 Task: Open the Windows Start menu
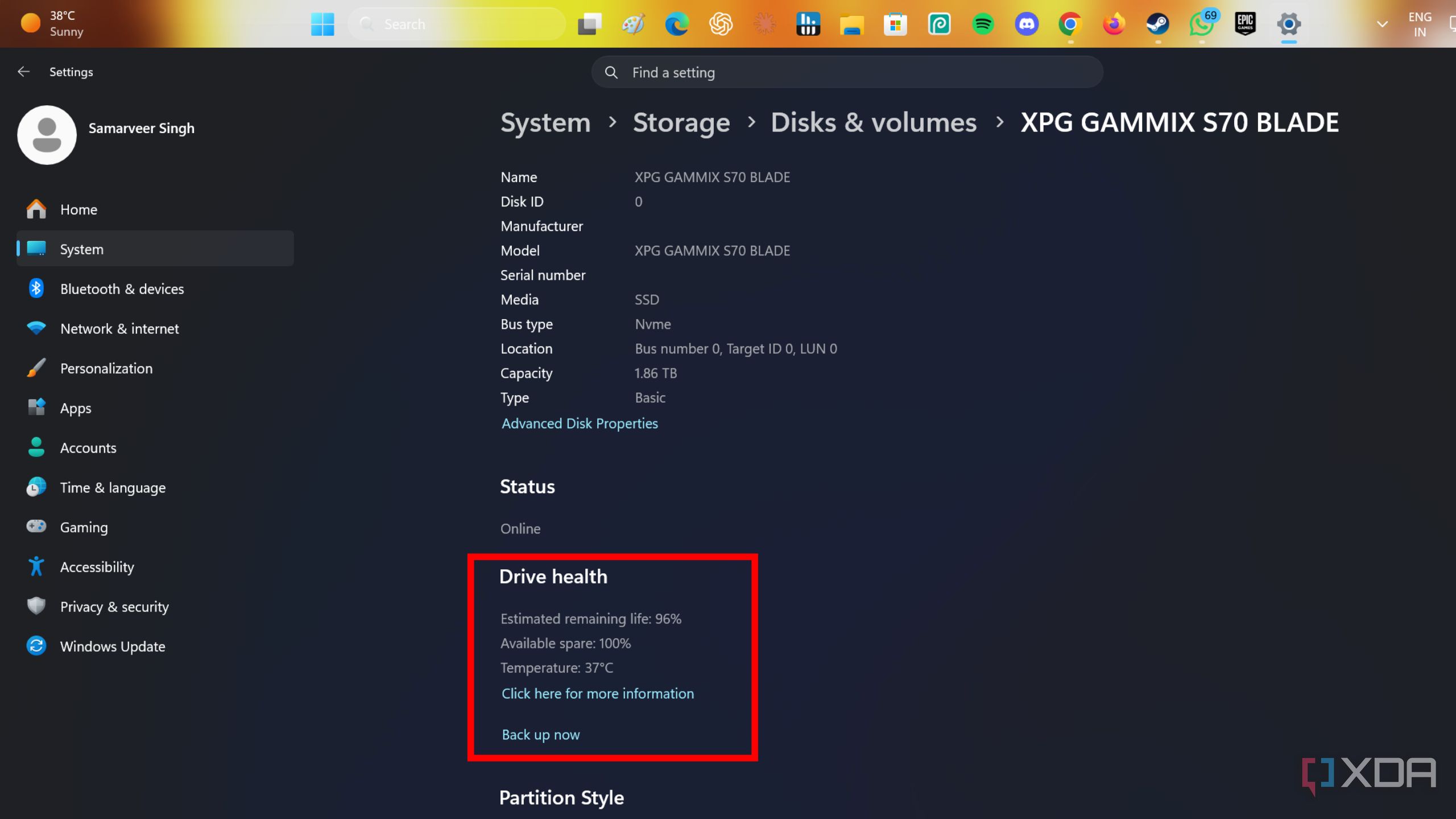pyautogui.click(x=322, y=24)
